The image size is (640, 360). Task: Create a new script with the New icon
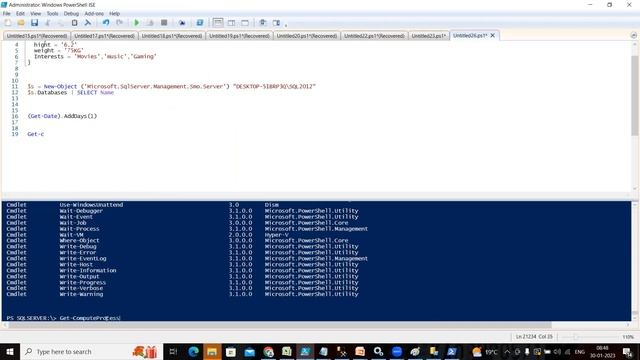pos(7,23)
